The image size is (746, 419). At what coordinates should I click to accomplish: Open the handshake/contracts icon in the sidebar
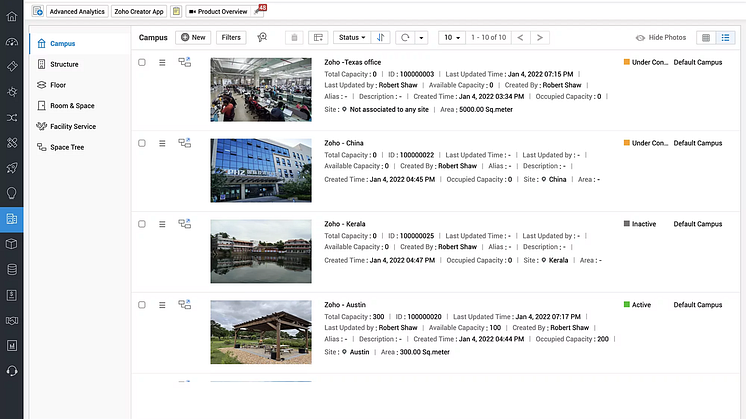(x=11, y=321)
